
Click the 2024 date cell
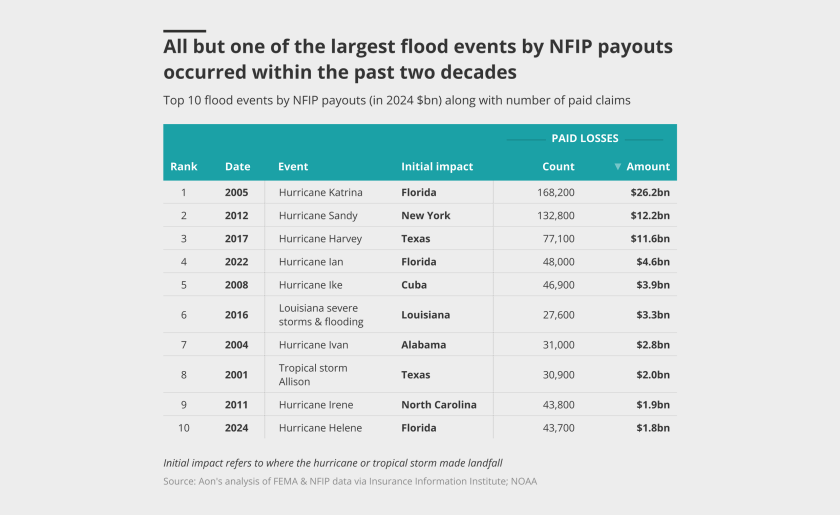click(236, 428)
